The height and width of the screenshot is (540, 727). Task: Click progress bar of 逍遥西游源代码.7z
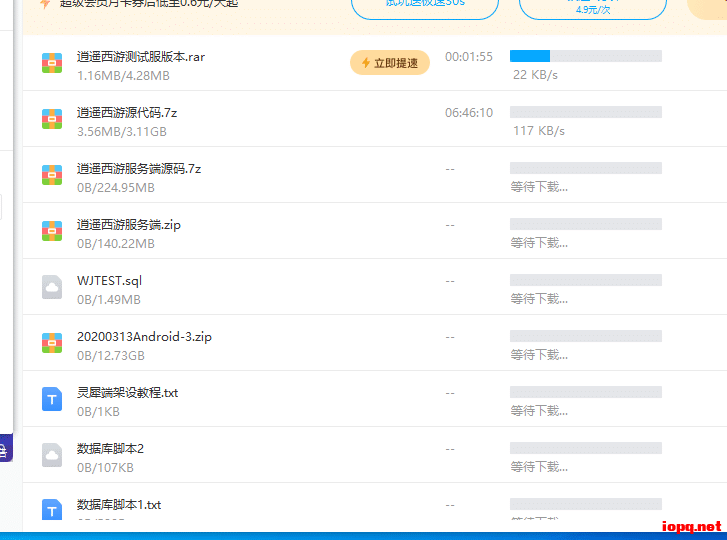point(585,112)
